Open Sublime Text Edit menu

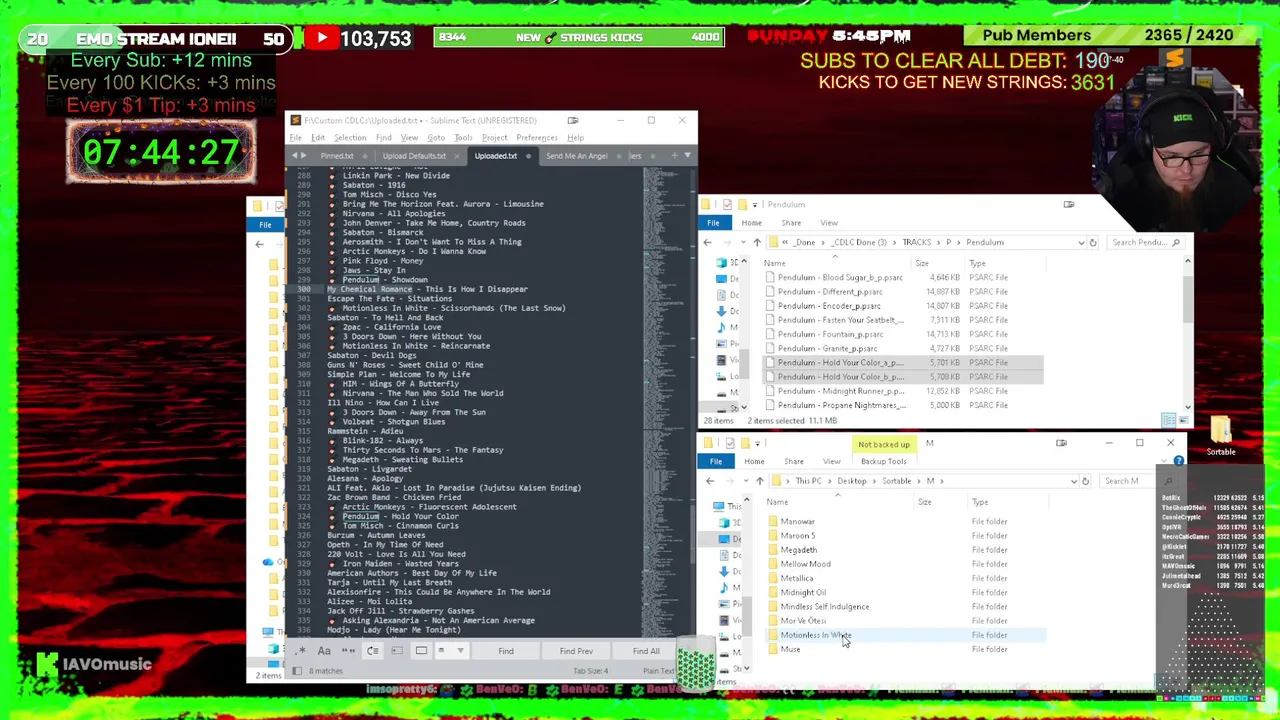[x=318, y=138]
